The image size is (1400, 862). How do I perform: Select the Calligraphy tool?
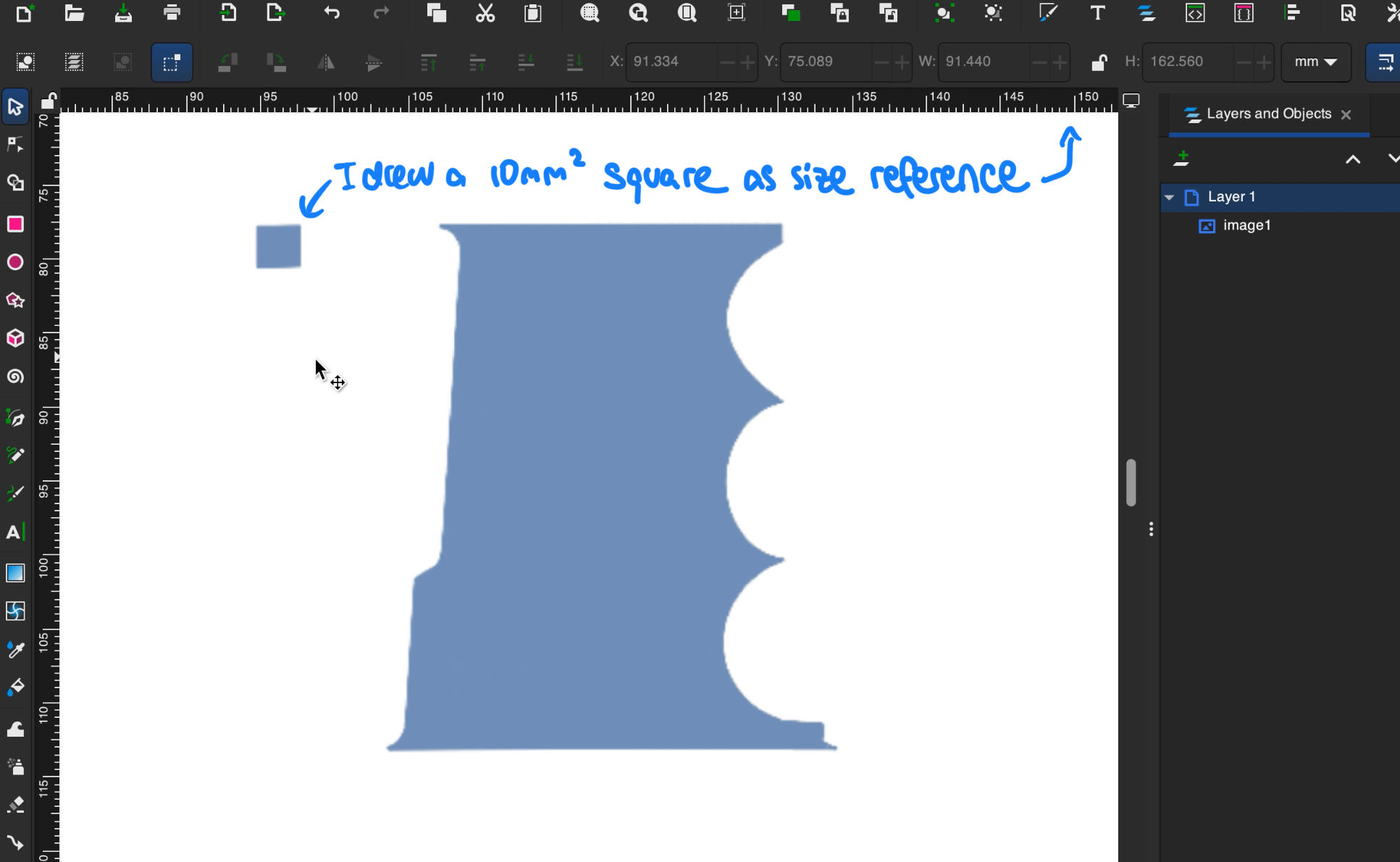16,493
